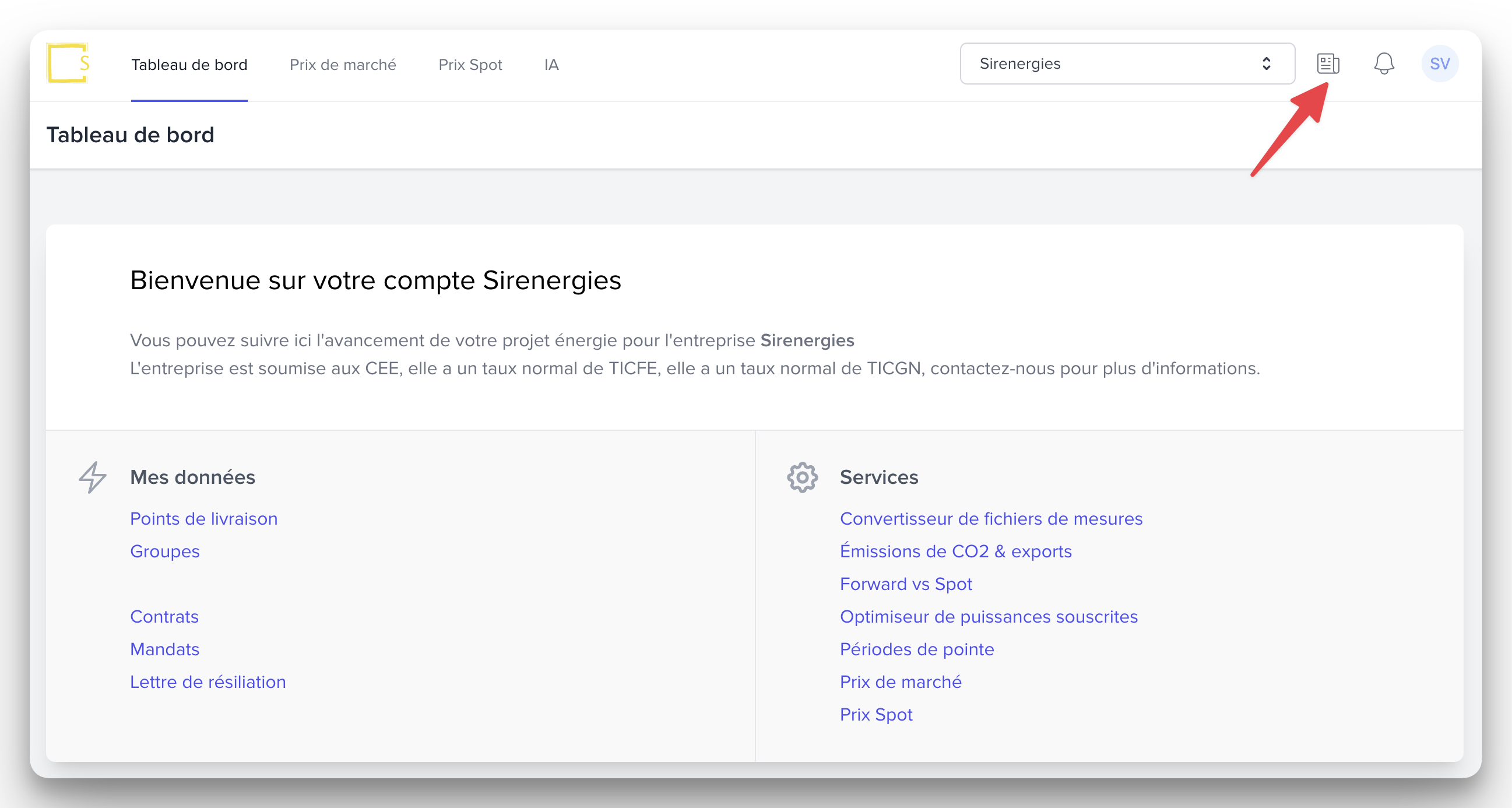
Task: Click the dropdown up-down chevron arrows
Action: (x=1266, y=64)
